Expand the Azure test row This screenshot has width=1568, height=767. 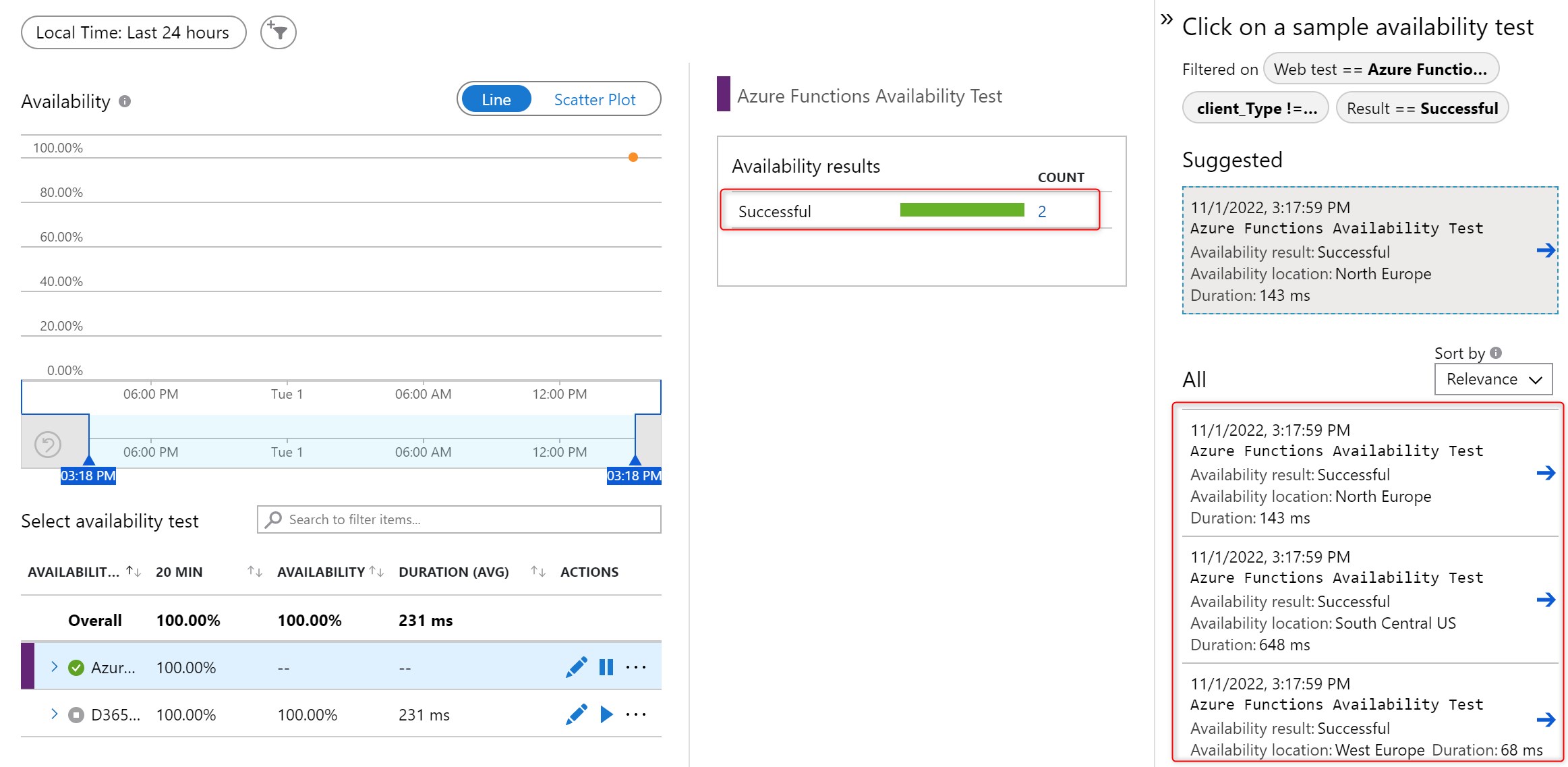(55, 666)
